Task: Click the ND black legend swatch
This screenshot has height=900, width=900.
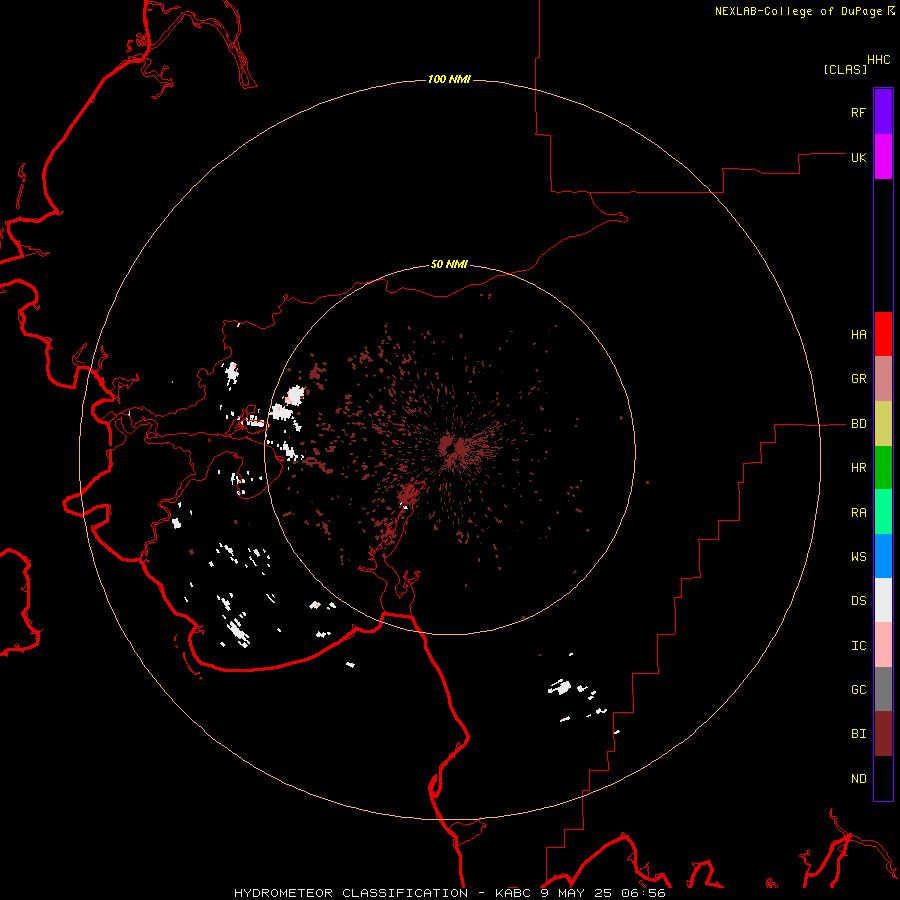Action: 883,778
